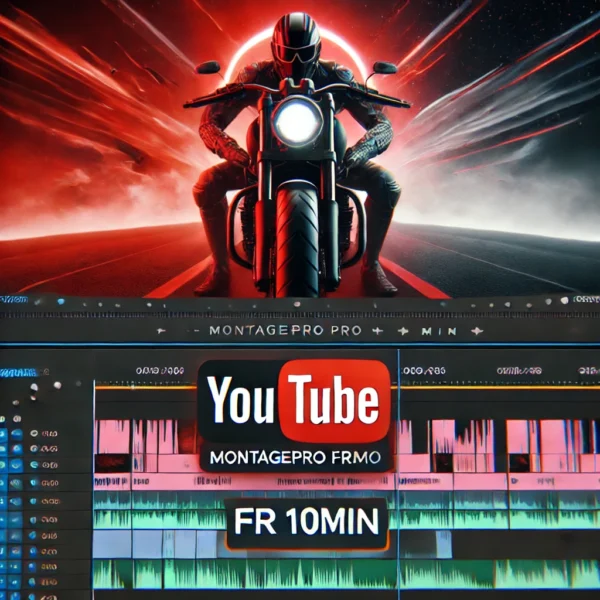Click the MONTAGEPRO PRO title text

click(x=285, y=331)
